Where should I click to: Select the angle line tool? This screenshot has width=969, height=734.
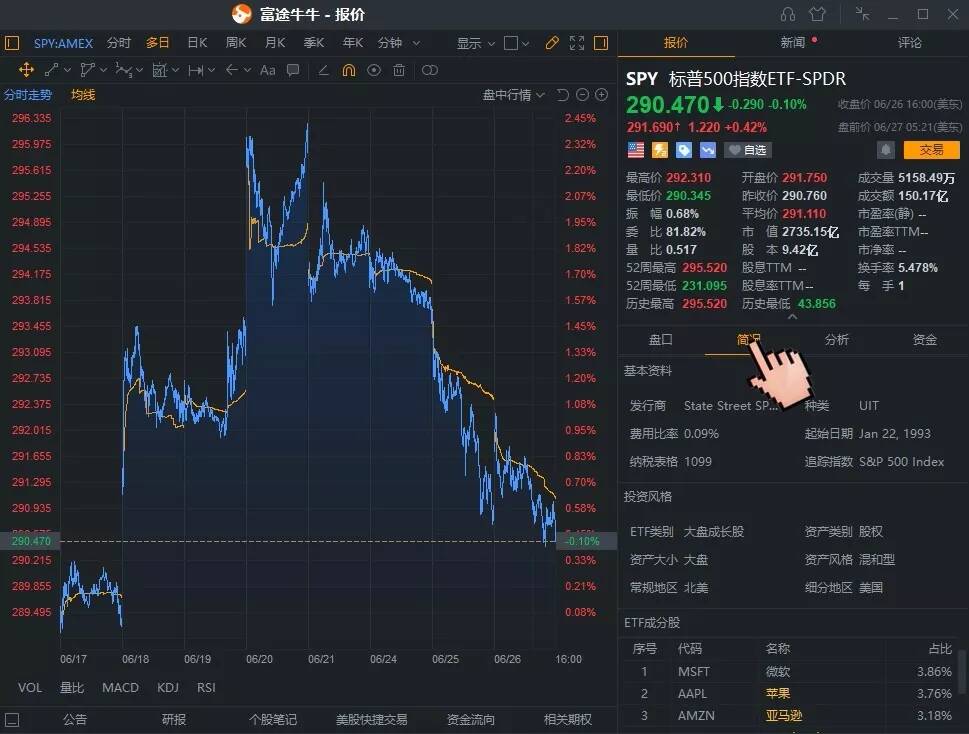(323, 70)
